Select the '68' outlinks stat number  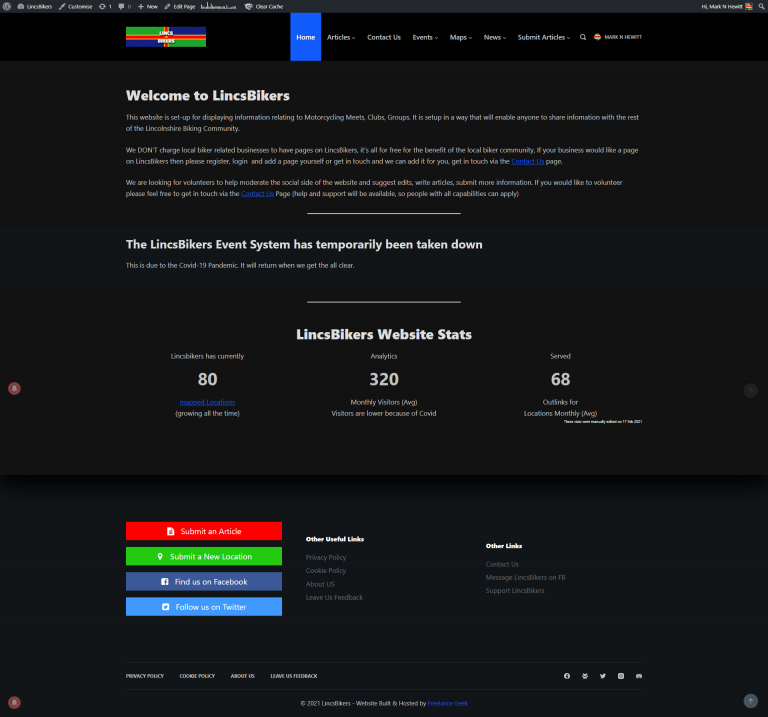coord(560,379)
